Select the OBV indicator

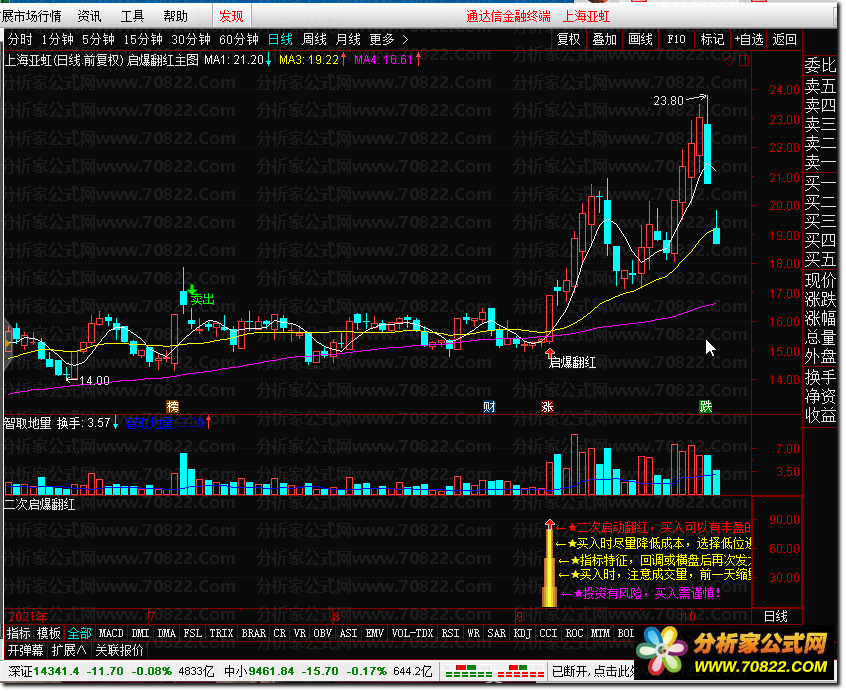[323, 633]
